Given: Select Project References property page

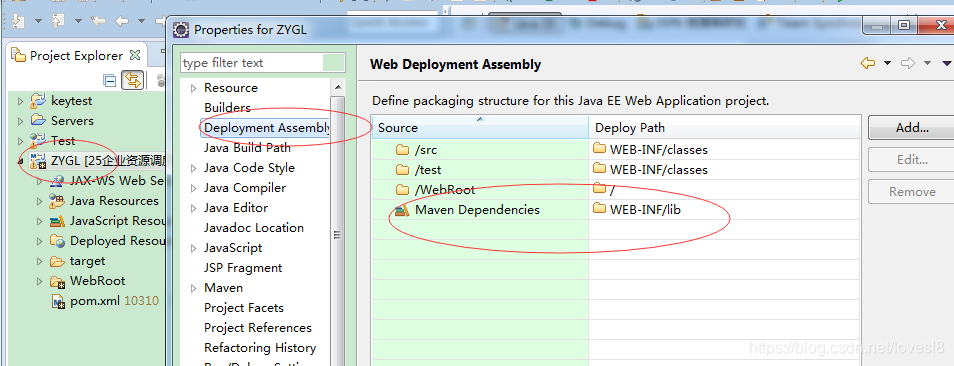Looking at the screenshot, I should (x=258, y=328).
